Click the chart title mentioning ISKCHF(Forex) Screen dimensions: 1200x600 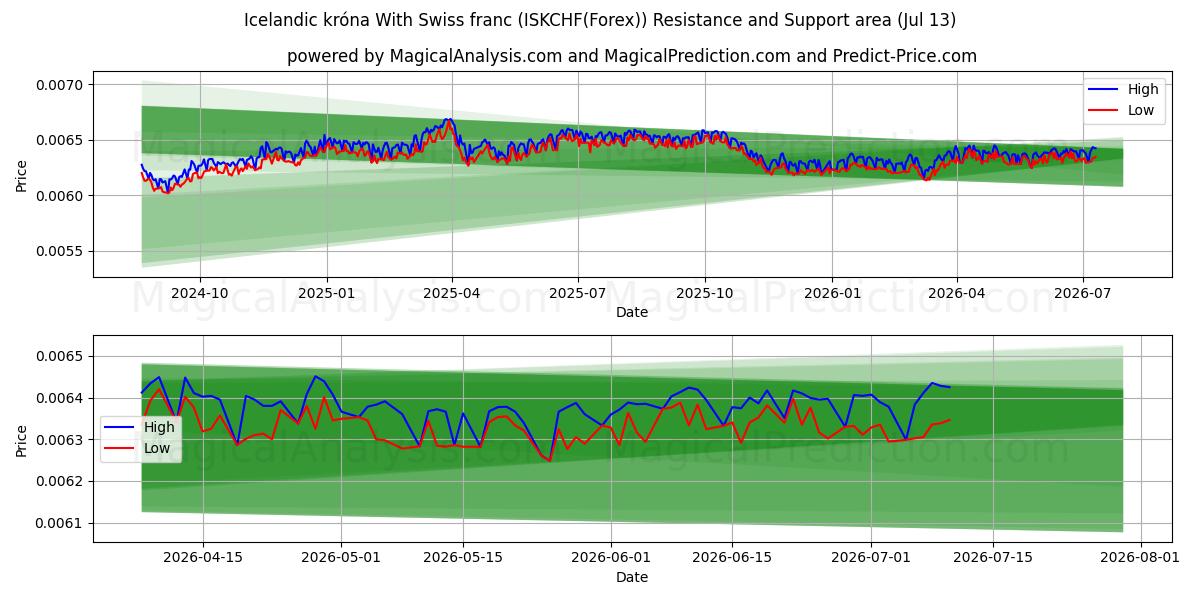600,20
